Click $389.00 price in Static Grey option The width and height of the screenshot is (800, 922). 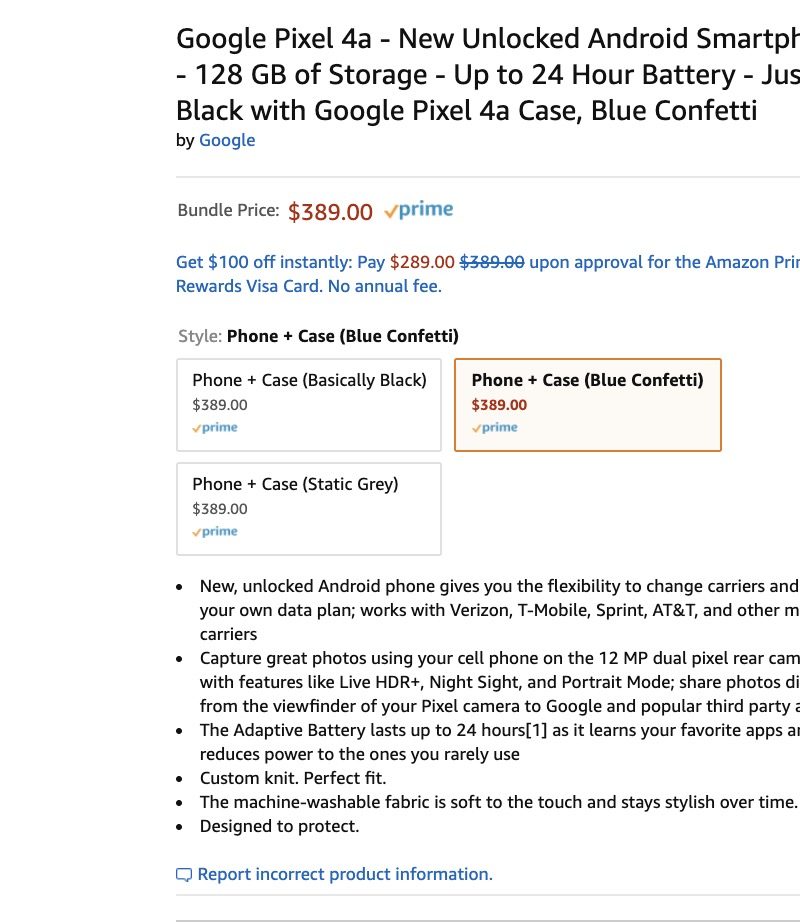pyautogui.click(x=220, y=509)
